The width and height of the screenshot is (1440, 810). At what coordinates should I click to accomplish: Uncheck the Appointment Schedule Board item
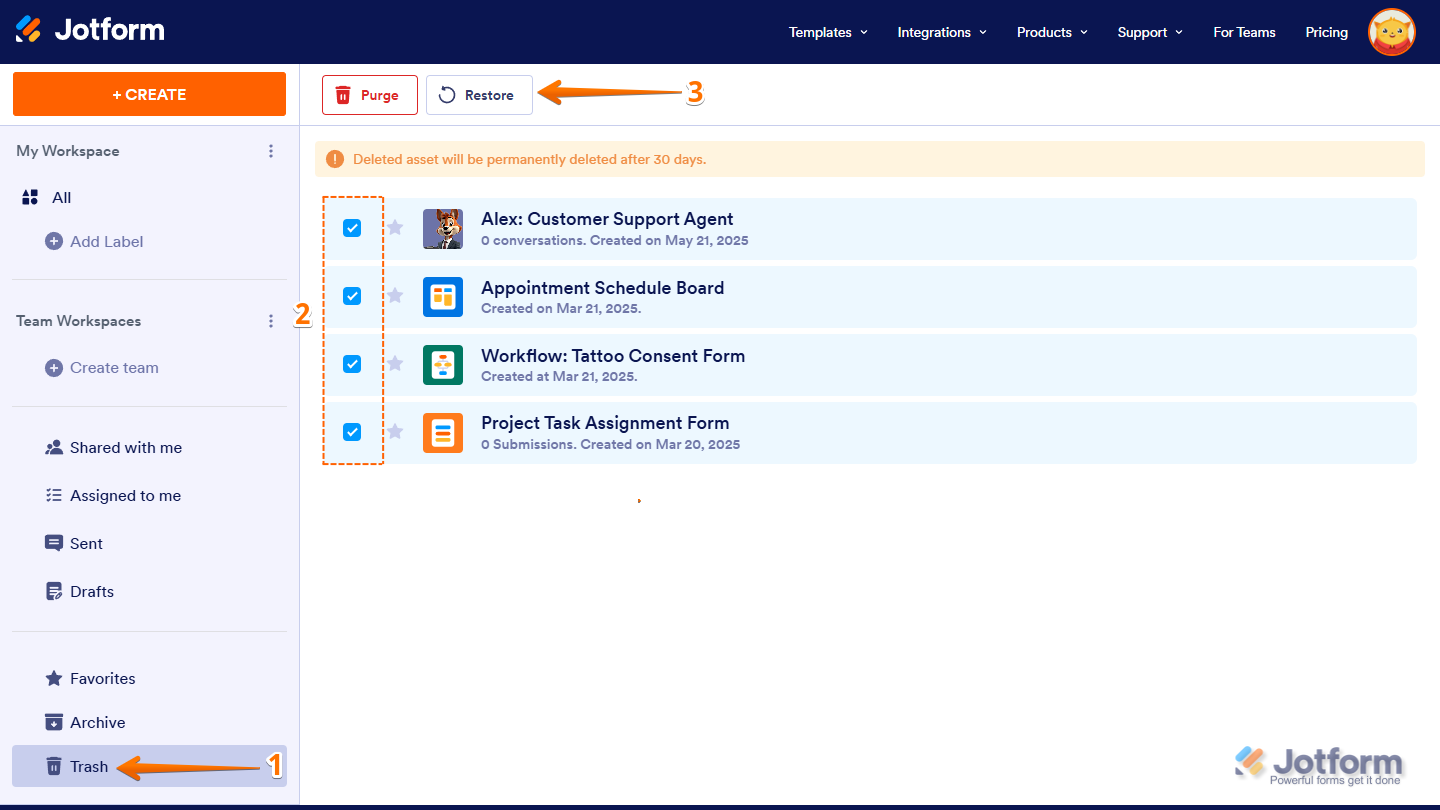(352, 296)
